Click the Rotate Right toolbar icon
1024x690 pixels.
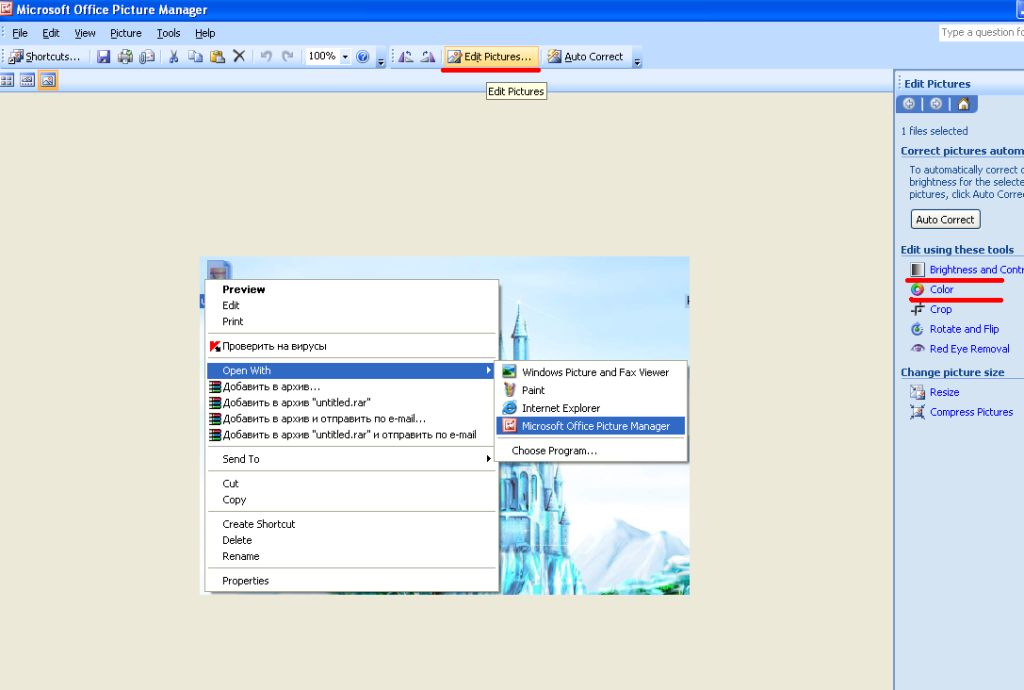click(427, 57)
